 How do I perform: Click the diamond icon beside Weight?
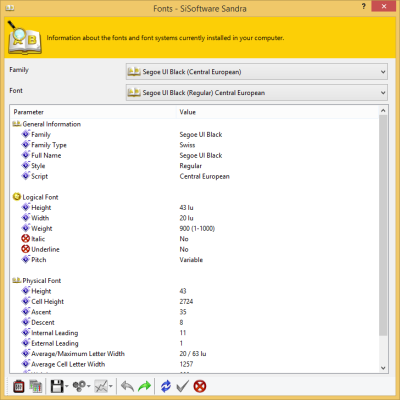tap(26, 228)
